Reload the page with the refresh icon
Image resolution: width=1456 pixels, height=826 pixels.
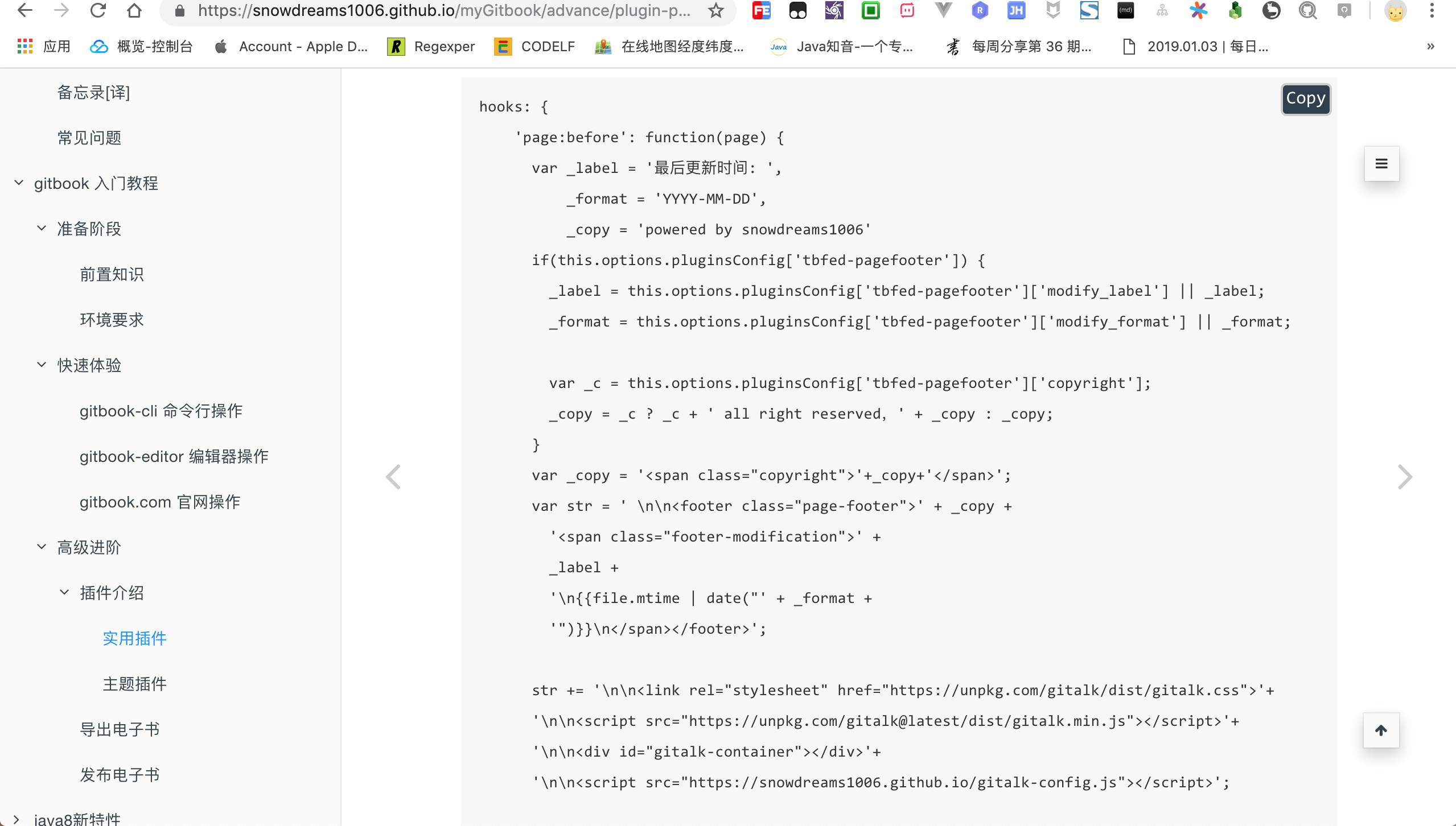[98, 10]
